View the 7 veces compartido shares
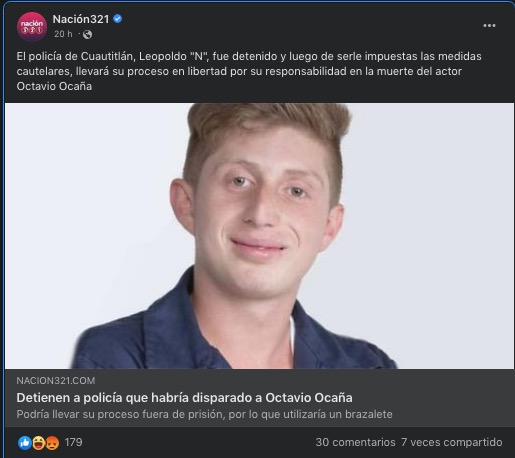Screen dimensions: 515x458 452,442
